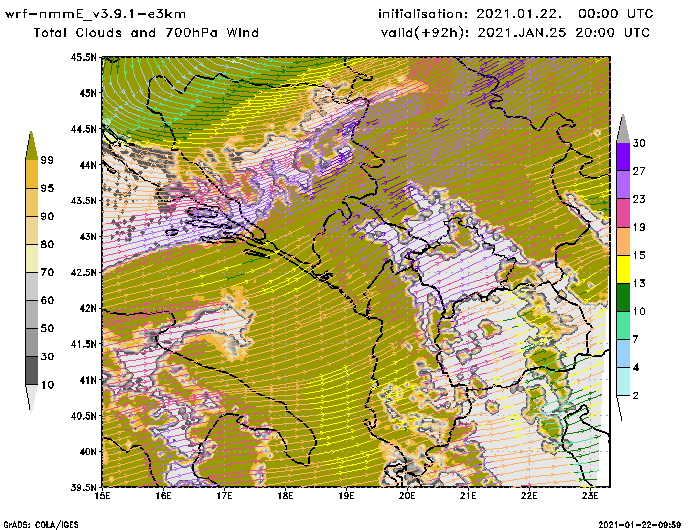
Task: Click the 43.5N latitude axis label
Action: click(x=83, y=200)
